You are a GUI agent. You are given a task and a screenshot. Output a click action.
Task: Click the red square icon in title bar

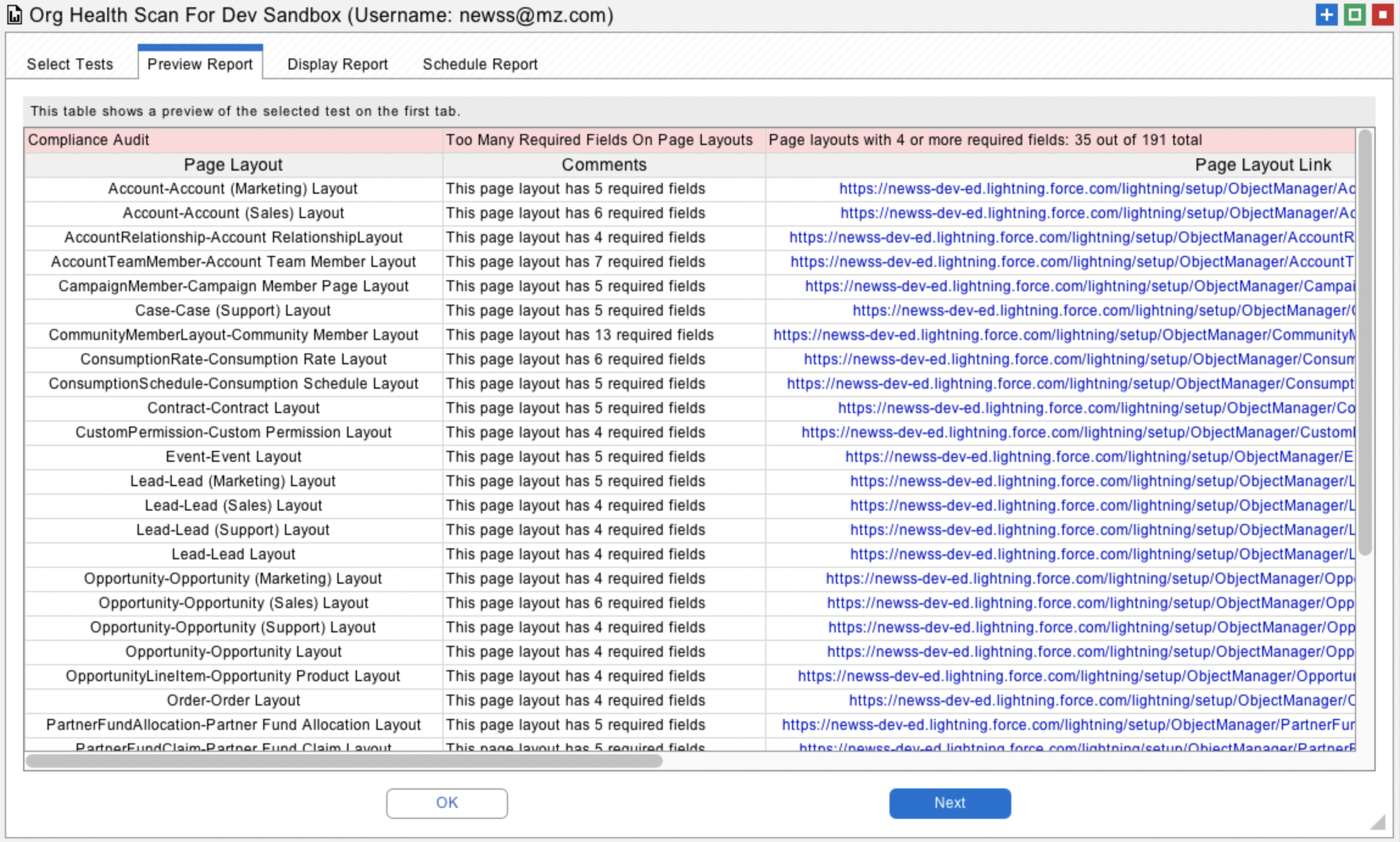pyautogui.click(x=1382, y=15)
